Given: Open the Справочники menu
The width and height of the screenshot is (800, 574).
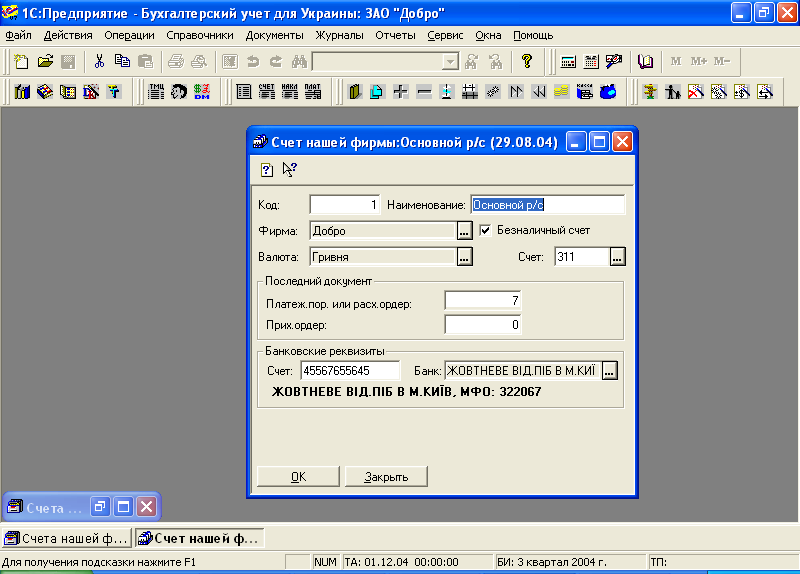Looking at the screenshot, I should tap(199, 35).
